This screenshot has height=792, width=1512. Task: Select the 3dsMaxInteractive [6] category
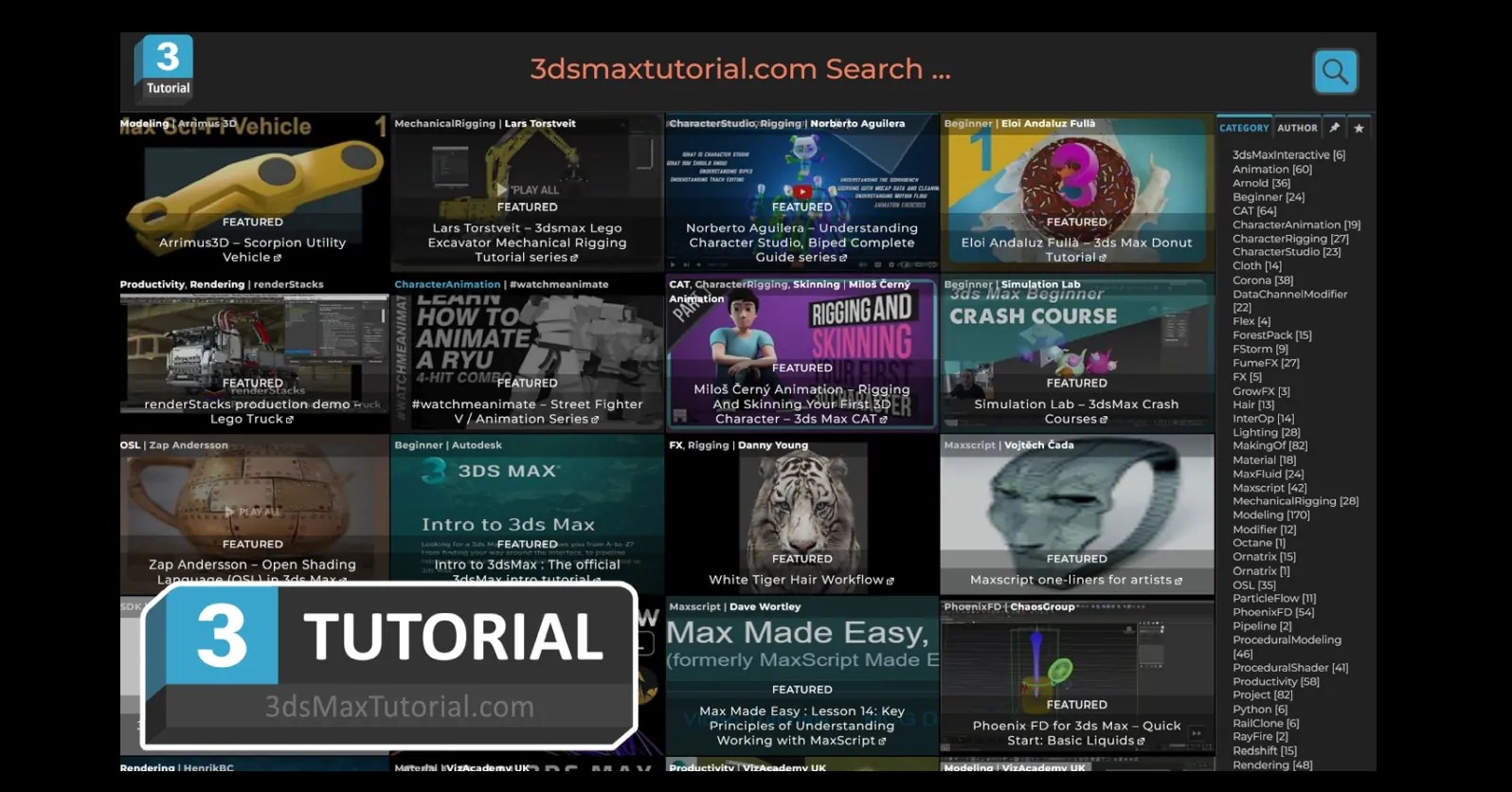pyautogui.click(x=1288, y=155)
